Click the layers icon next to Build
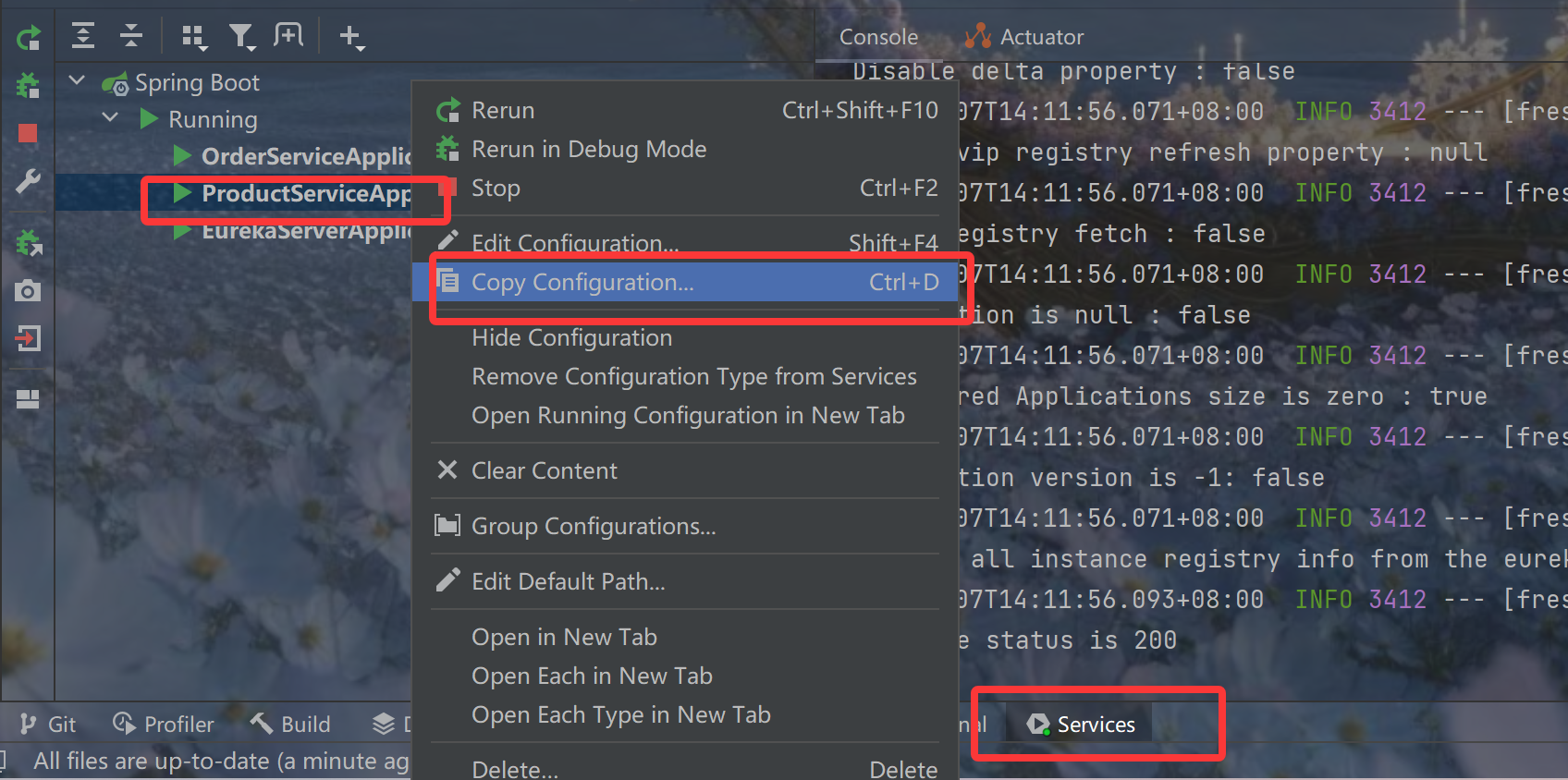This screenshot has width=1568, height=780. 384,725
